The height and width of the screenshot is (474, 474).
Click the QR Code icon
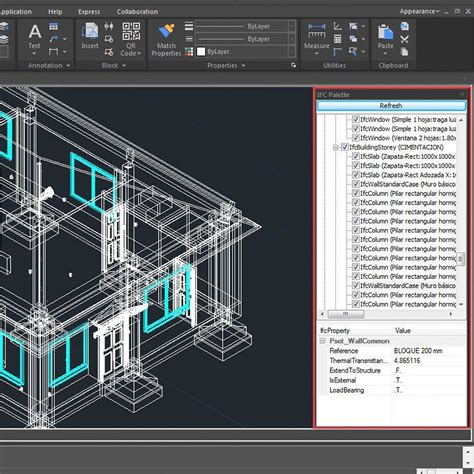[131, 32]
